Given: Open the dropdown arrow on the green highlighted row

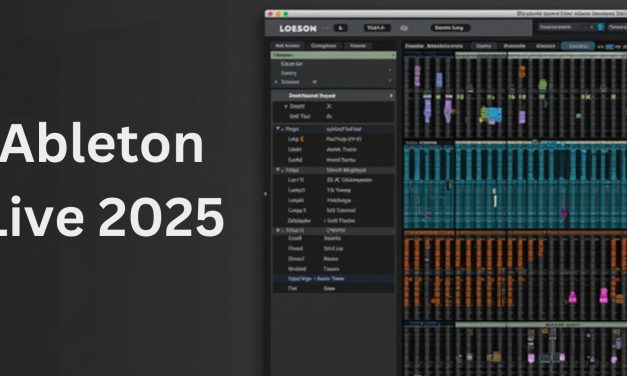Looking at the screenshot, I should click(x=393, y=55).
